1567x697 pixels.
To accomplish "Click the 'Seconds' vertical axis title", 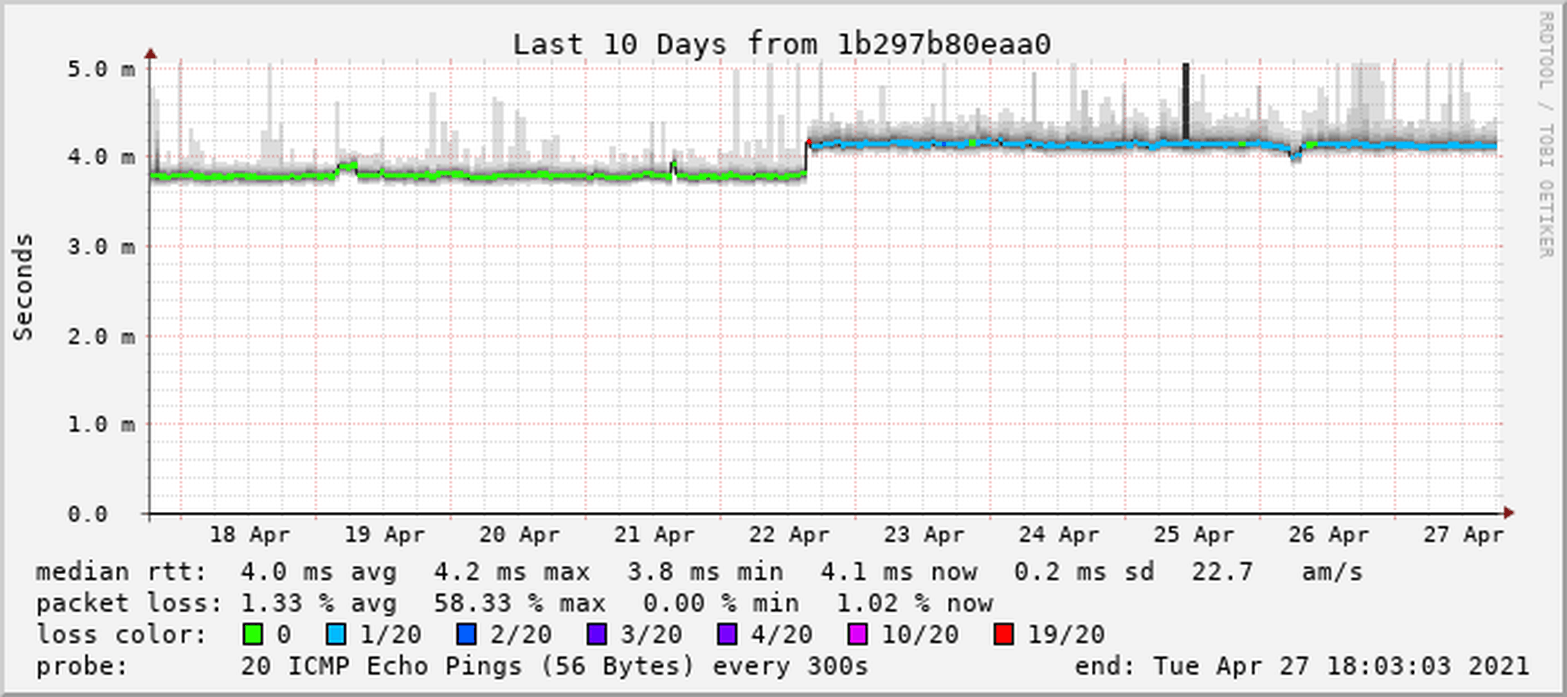I will coord(24,287).
